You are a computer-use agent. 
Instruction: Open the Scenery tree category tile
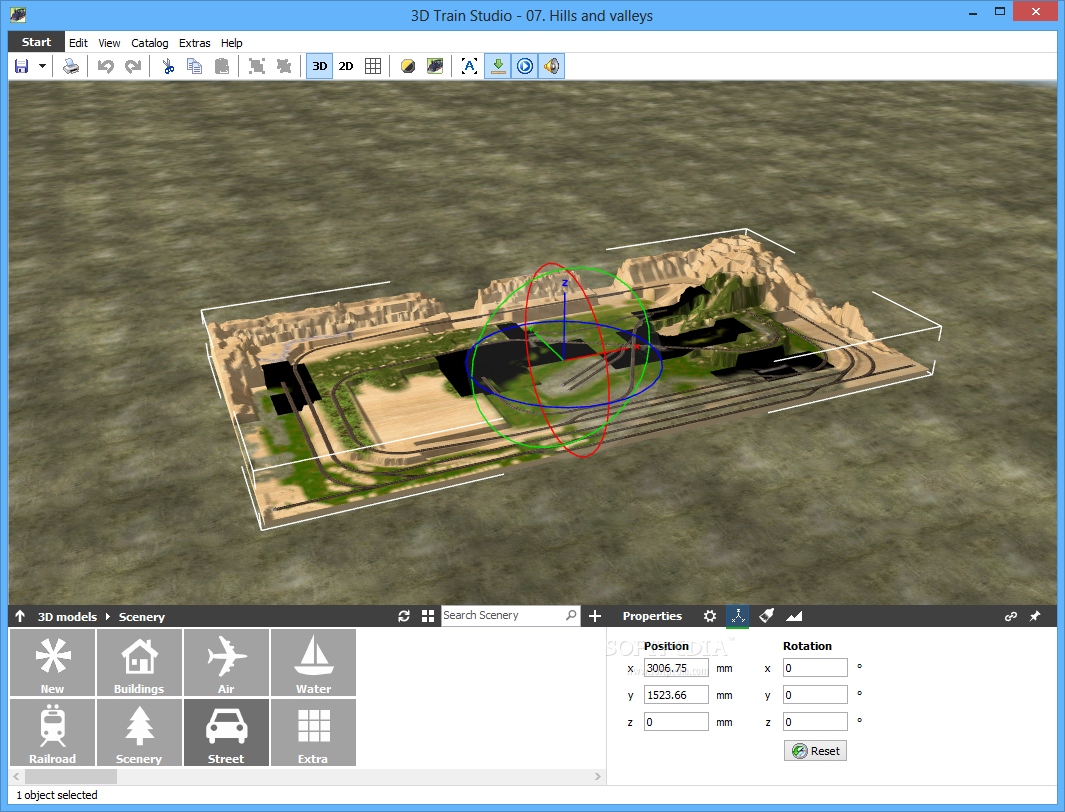click(139, 733)
